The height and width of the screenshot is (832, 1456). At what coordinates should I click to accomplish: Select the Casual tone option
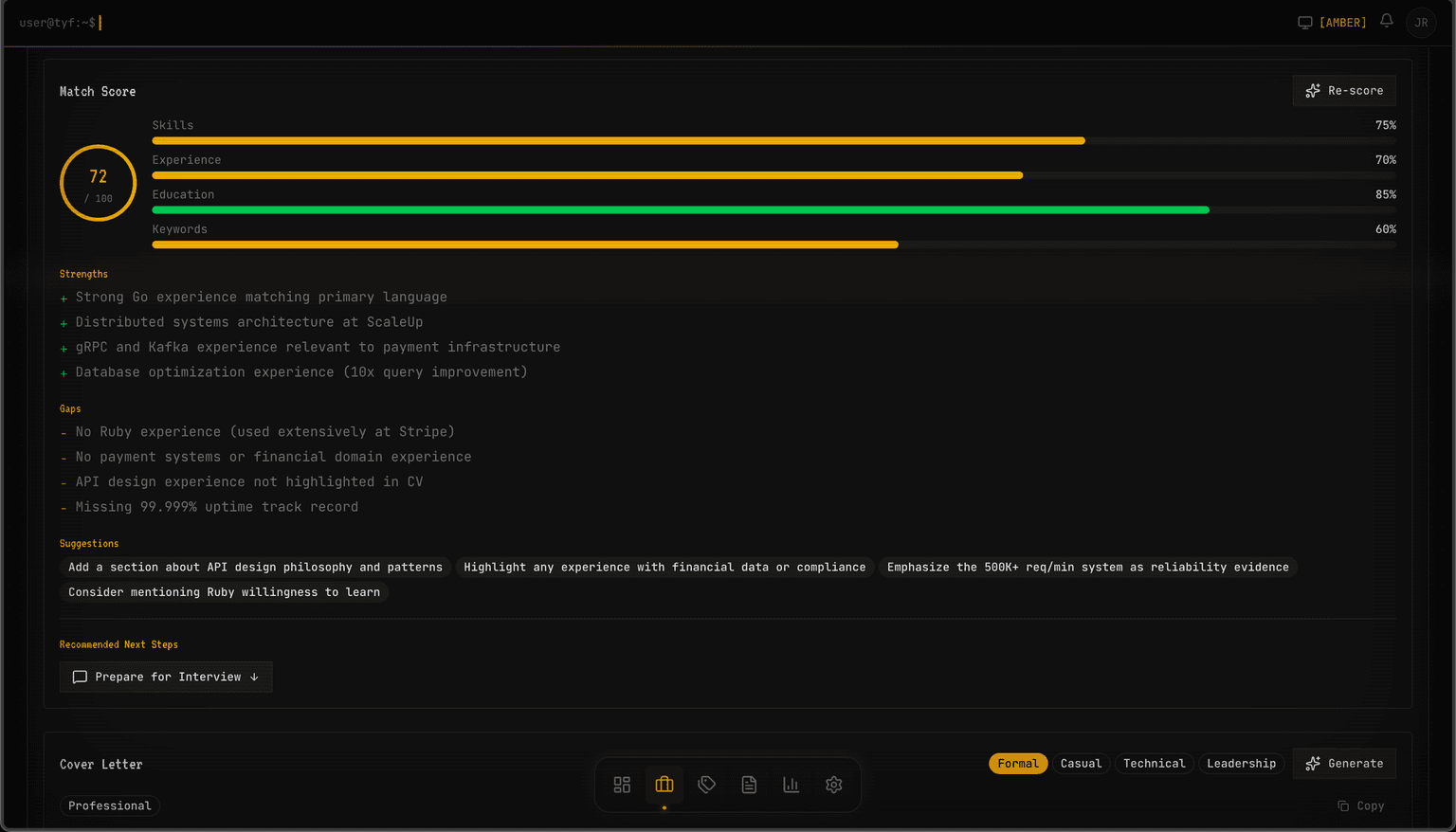1081,764
